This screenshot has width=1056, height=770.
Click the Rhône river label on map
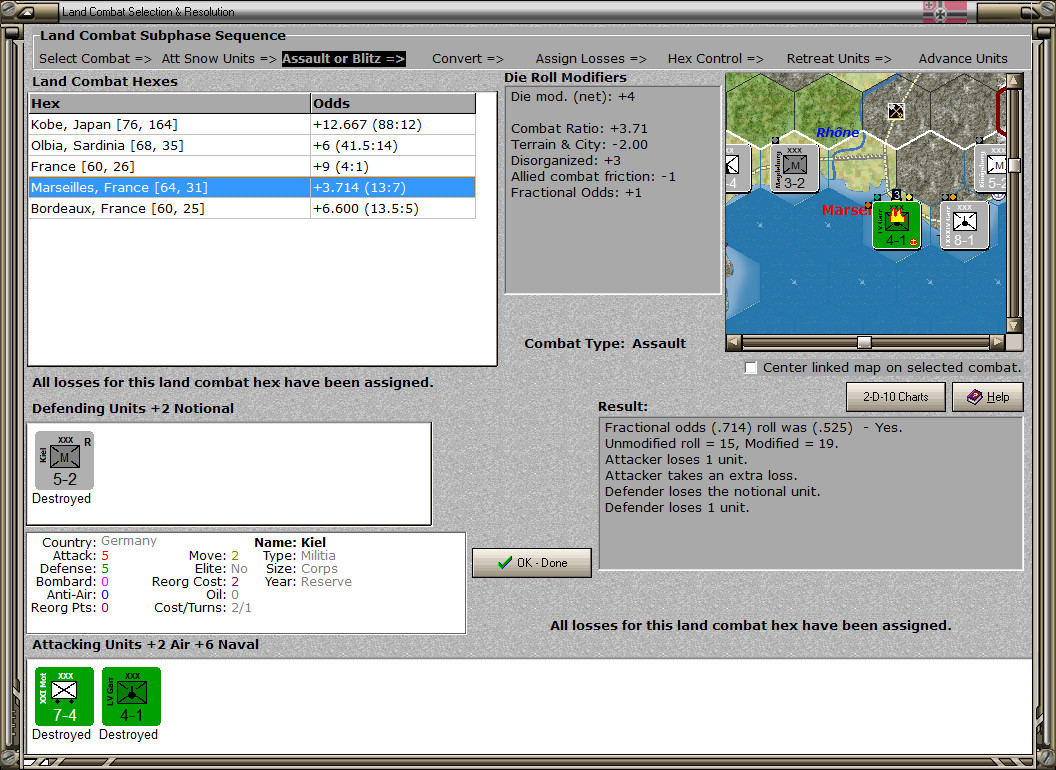[837, 133]
